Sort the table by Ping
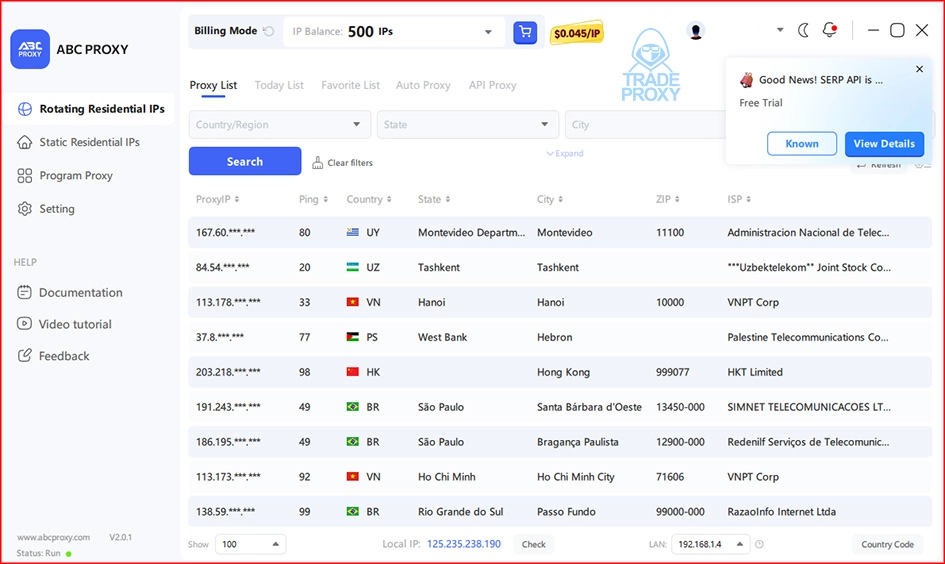The image size is (945, 564). 313,199
